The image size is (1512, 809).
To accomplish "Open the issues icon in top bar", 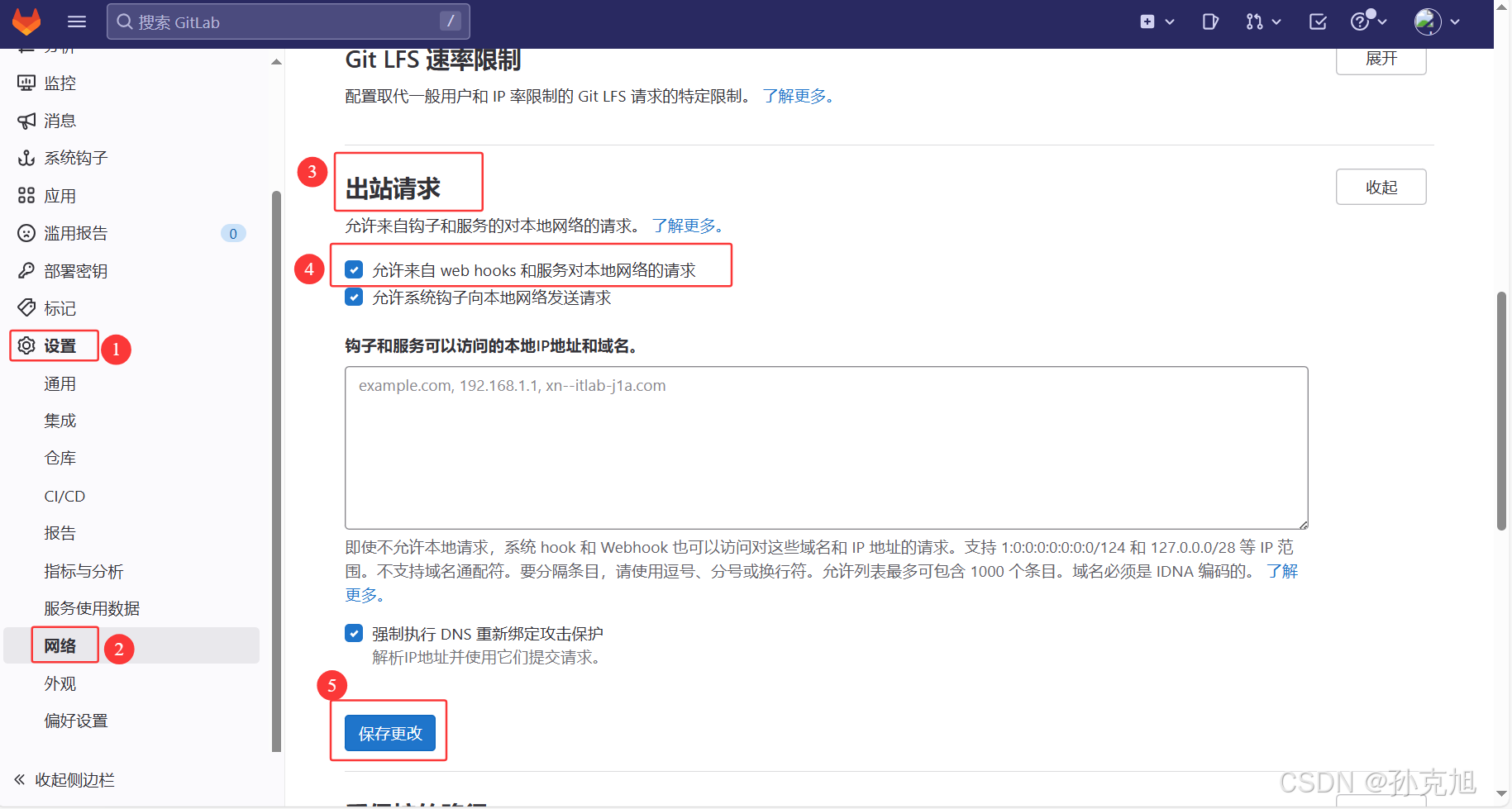I will point(1210,22).
